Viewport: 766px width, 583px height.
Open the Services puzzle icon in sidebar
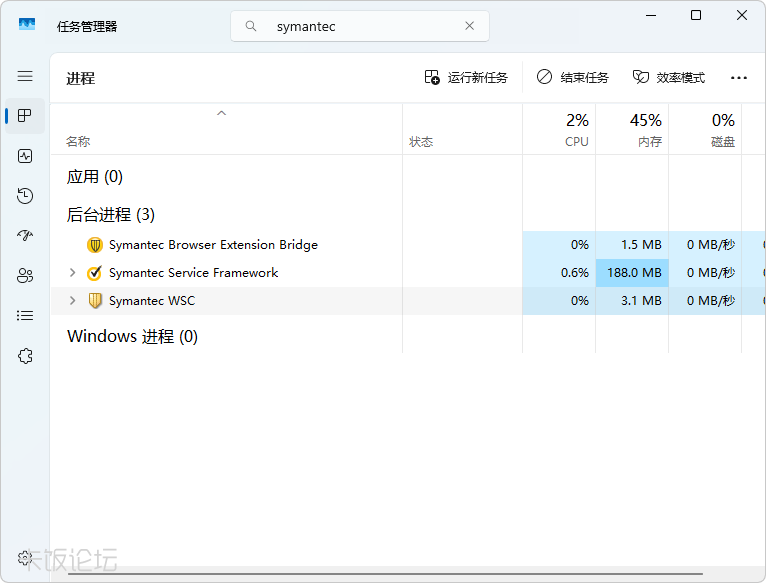click(25, 356)
